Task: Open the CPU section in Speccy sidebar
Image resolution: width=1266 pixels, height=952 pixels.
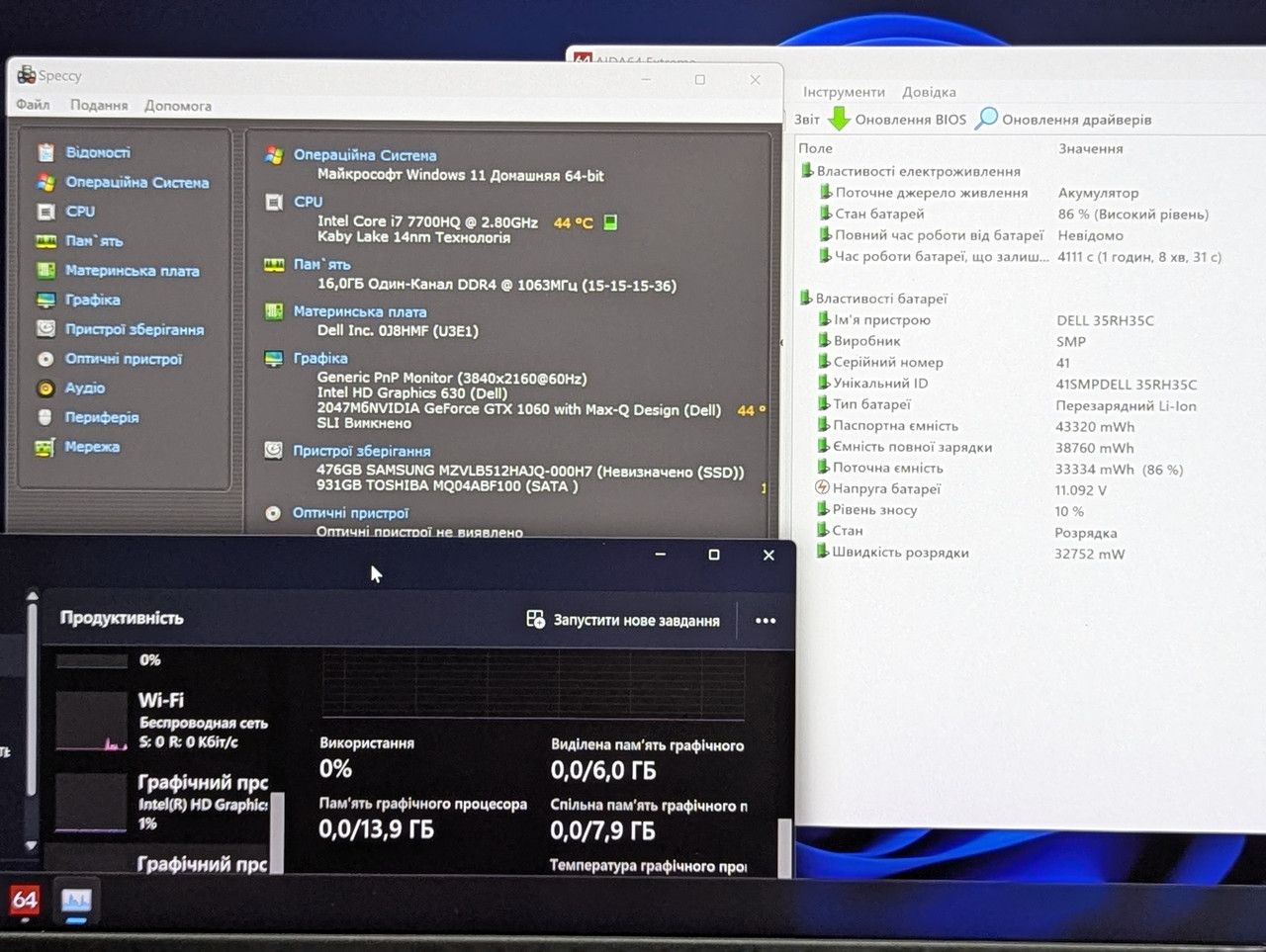Action: (80, 212)
